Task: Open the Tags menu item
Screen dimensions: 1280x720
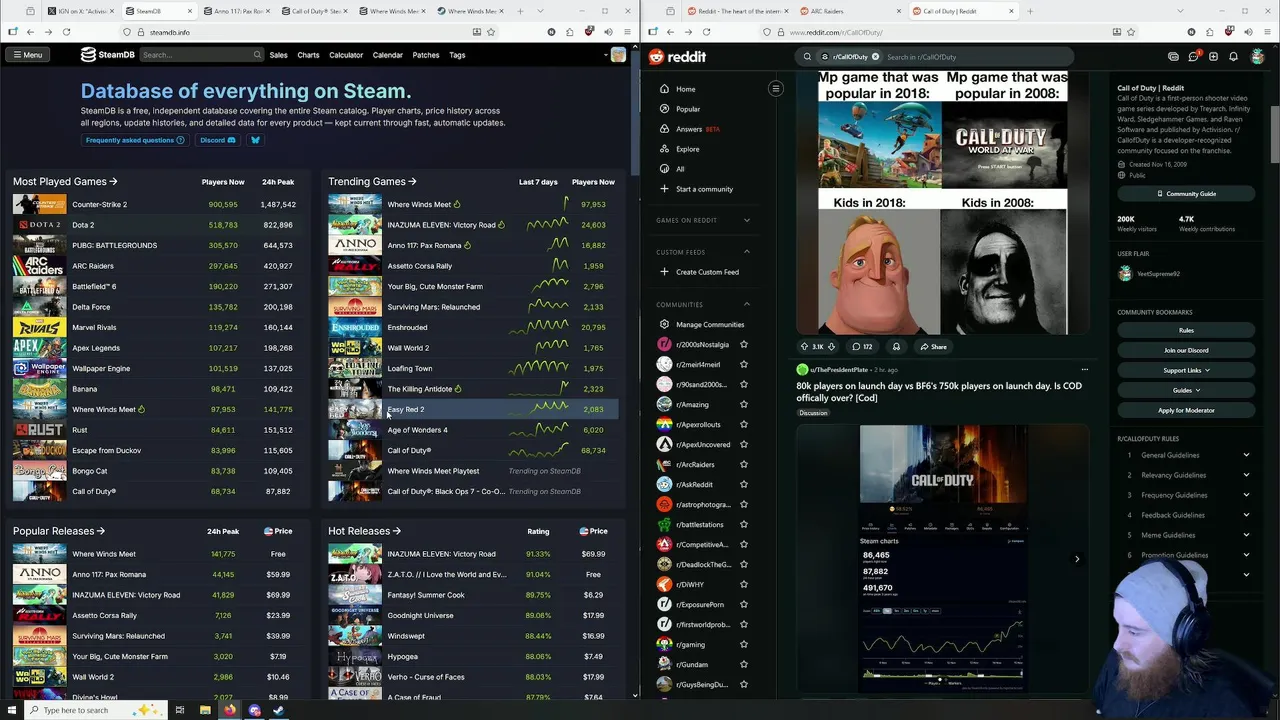Action: 457,55
